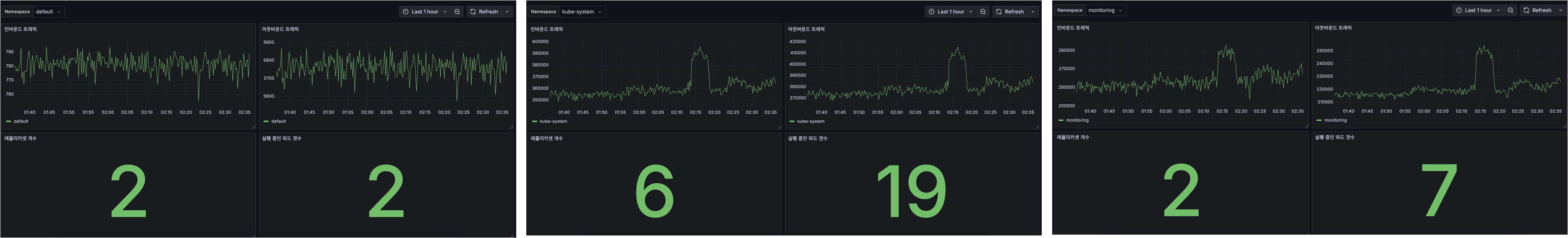1568x238 pixels.
Task: Open 실행 중인 파드 갯수 title in kube-system dashboard
Action: tap(807, 138)
